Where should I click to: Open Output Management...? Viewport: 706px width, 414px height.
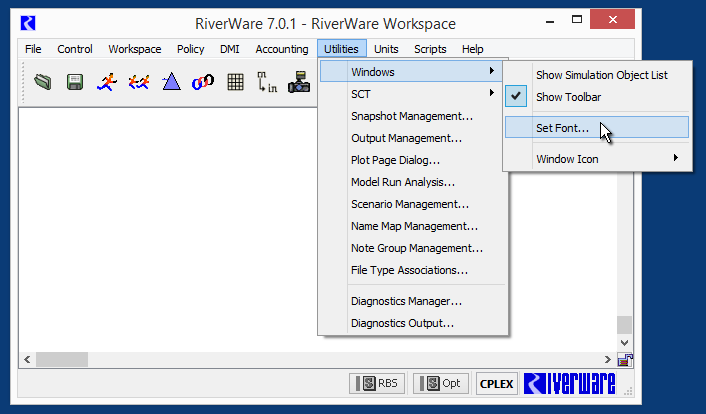point(411,138)
